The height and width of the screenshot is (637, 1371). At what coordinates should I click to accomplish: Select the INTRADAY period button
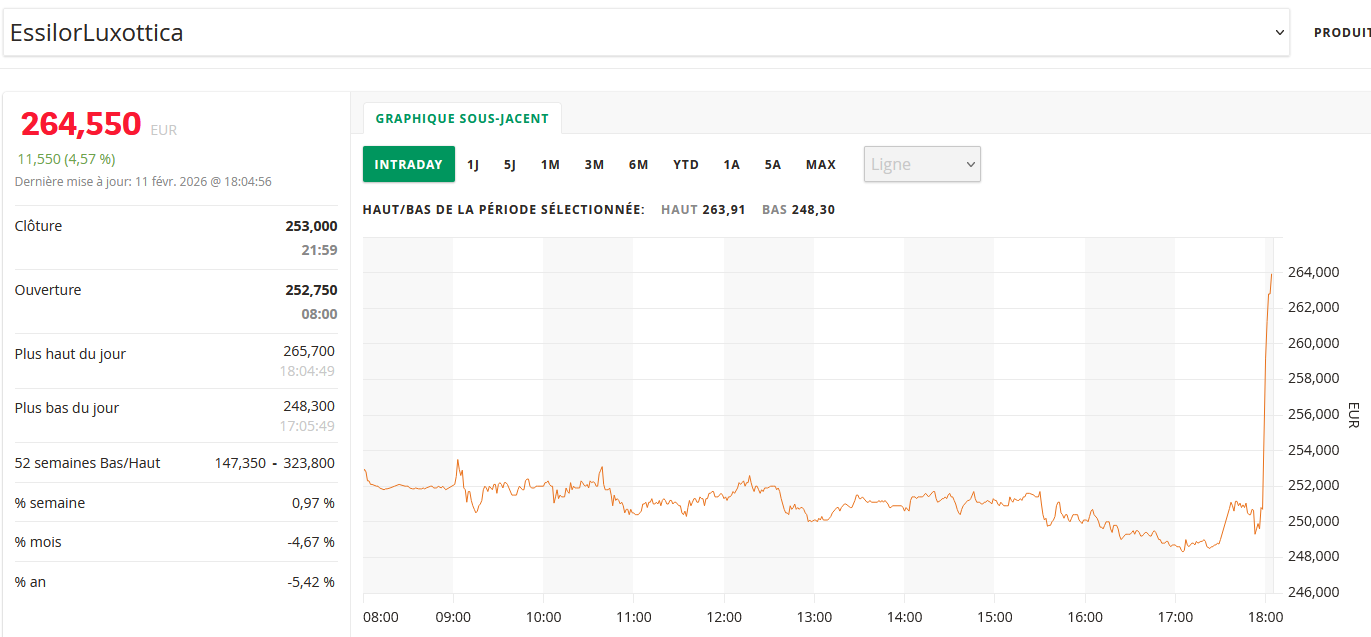[x=408, y=165]
